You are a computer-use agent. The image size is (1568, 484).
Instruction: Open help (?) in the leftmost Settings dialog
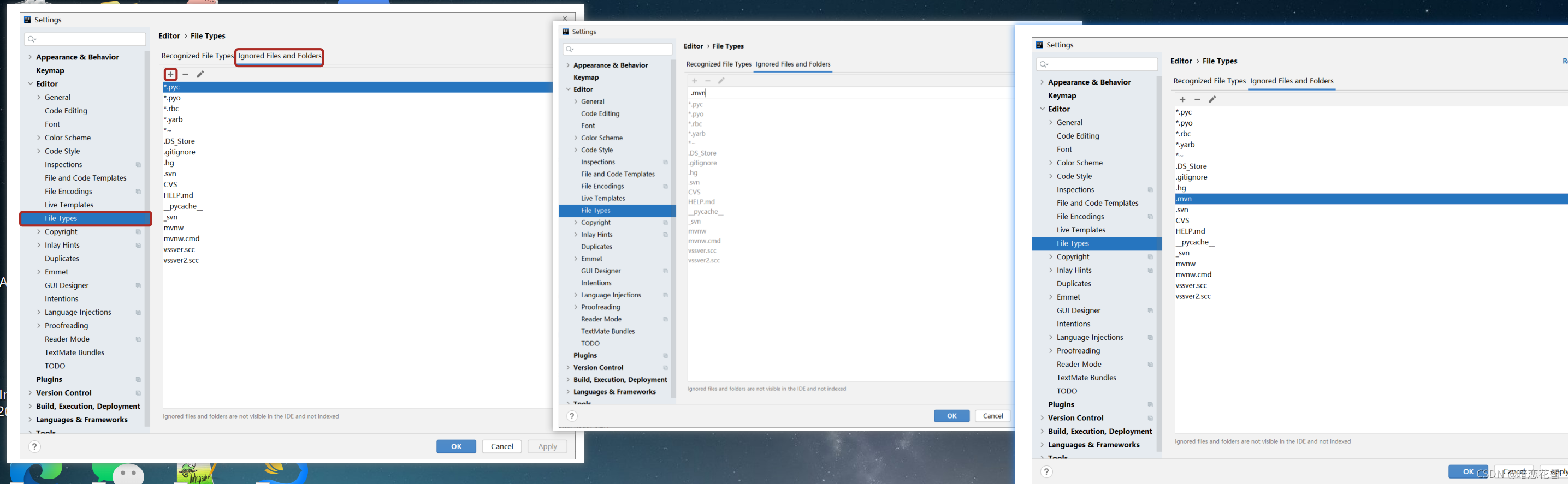pos(35,447)
